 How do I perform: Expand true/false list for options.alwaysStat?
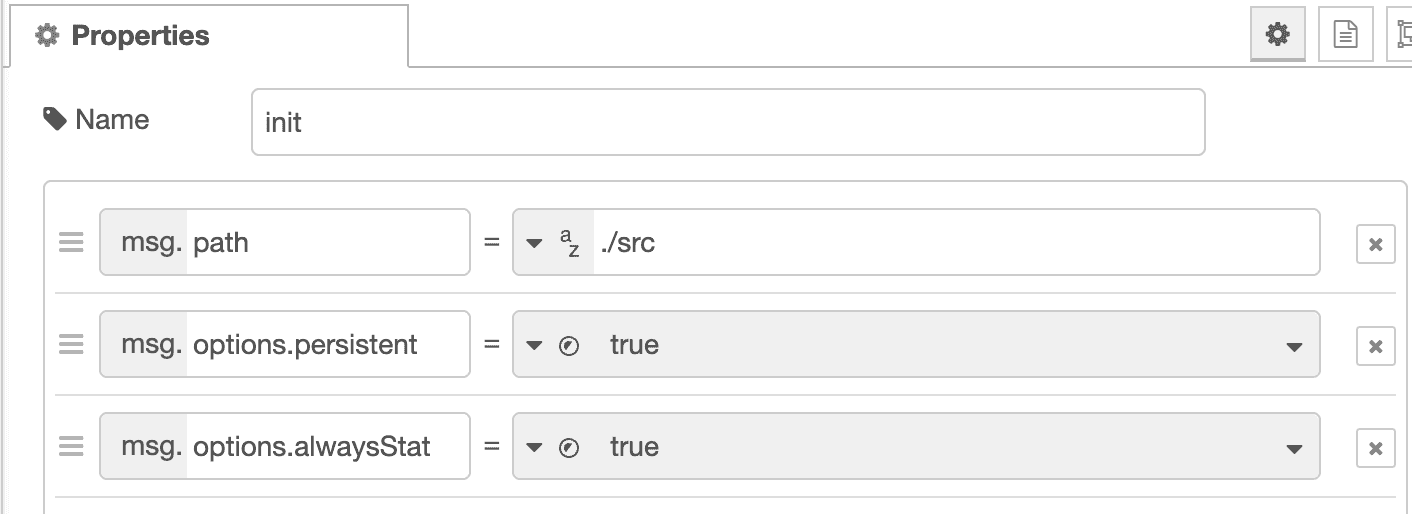click(1294, 448)
